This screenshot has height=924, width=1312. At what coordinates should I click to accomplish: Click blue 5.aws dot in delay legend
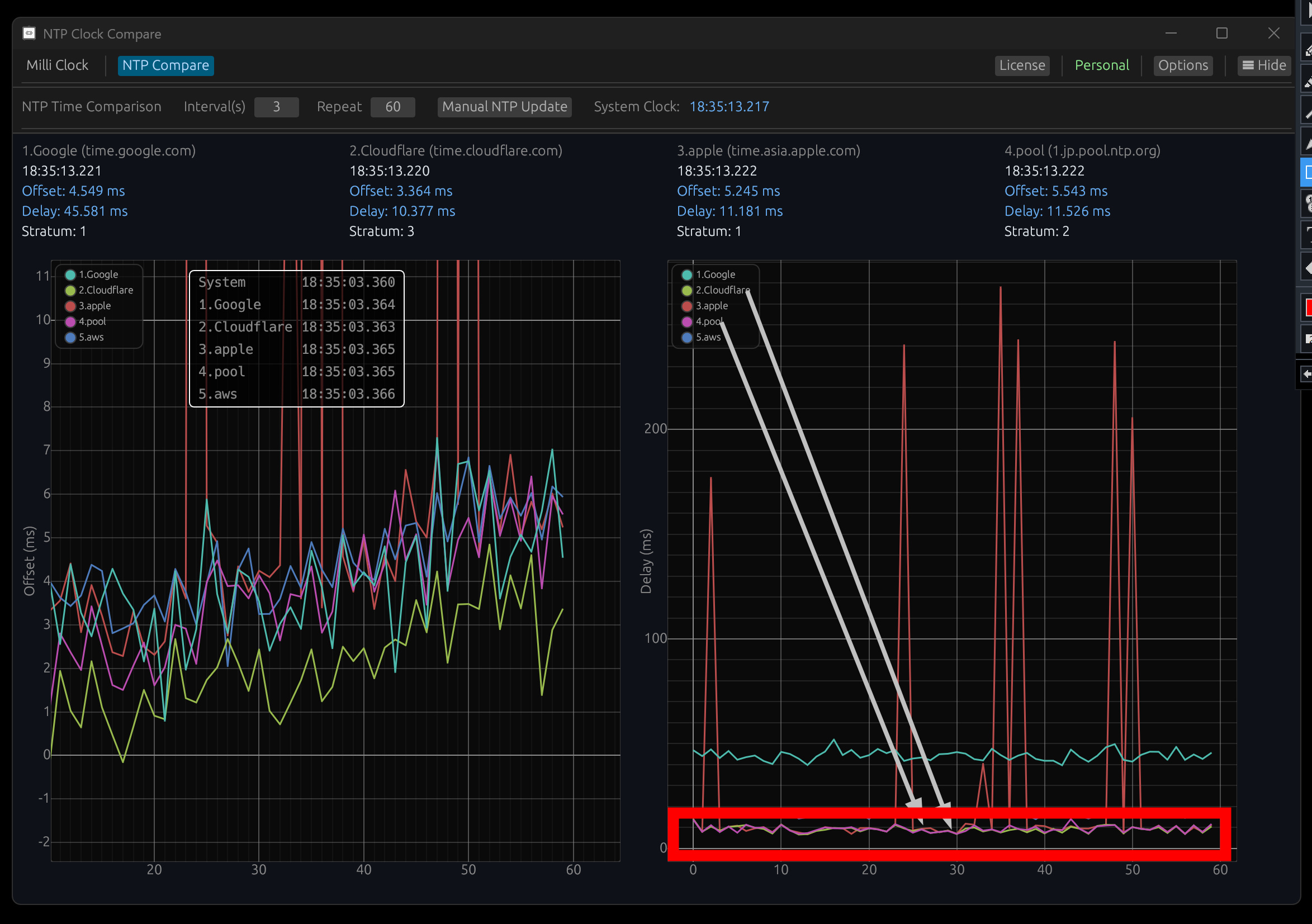coord(687,338)
